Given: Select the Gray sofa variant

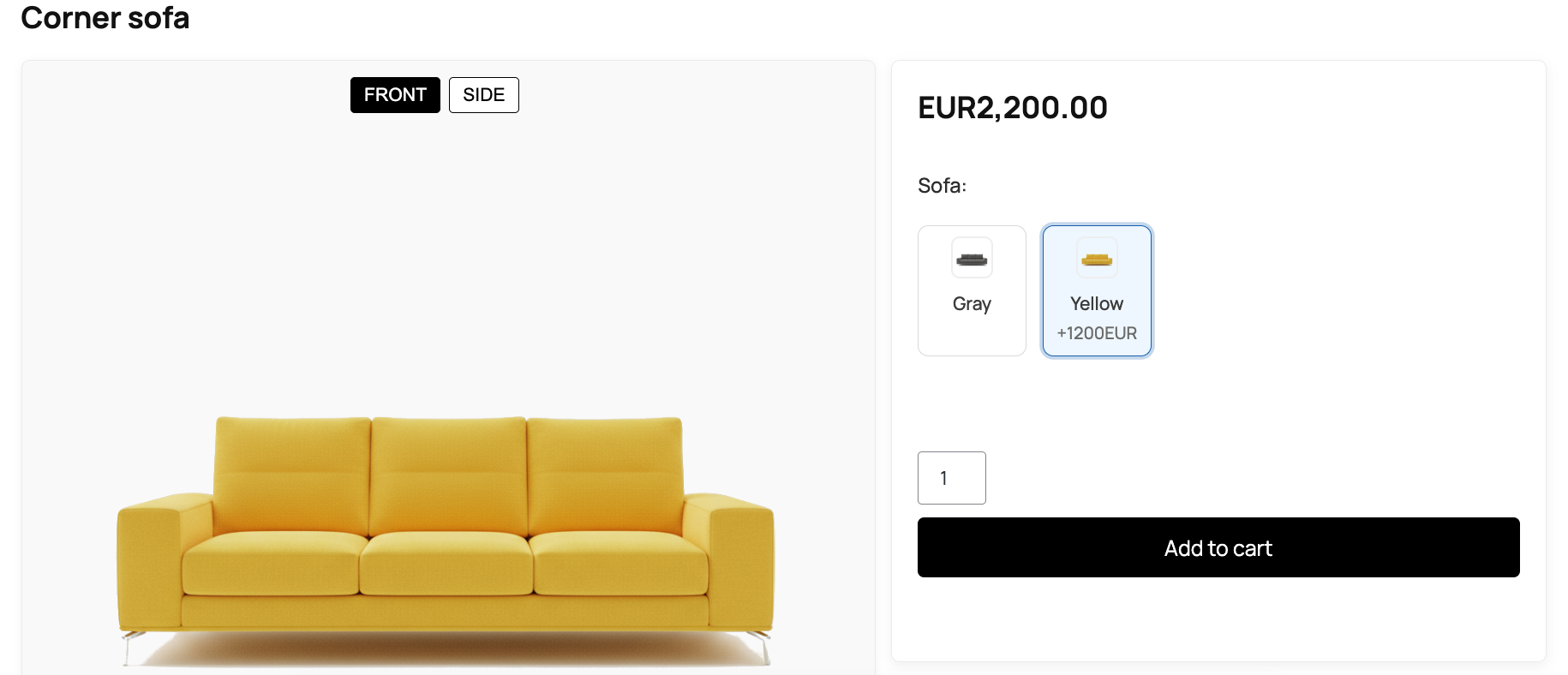Looking at the screenshot, I should (x=971, y=290).
